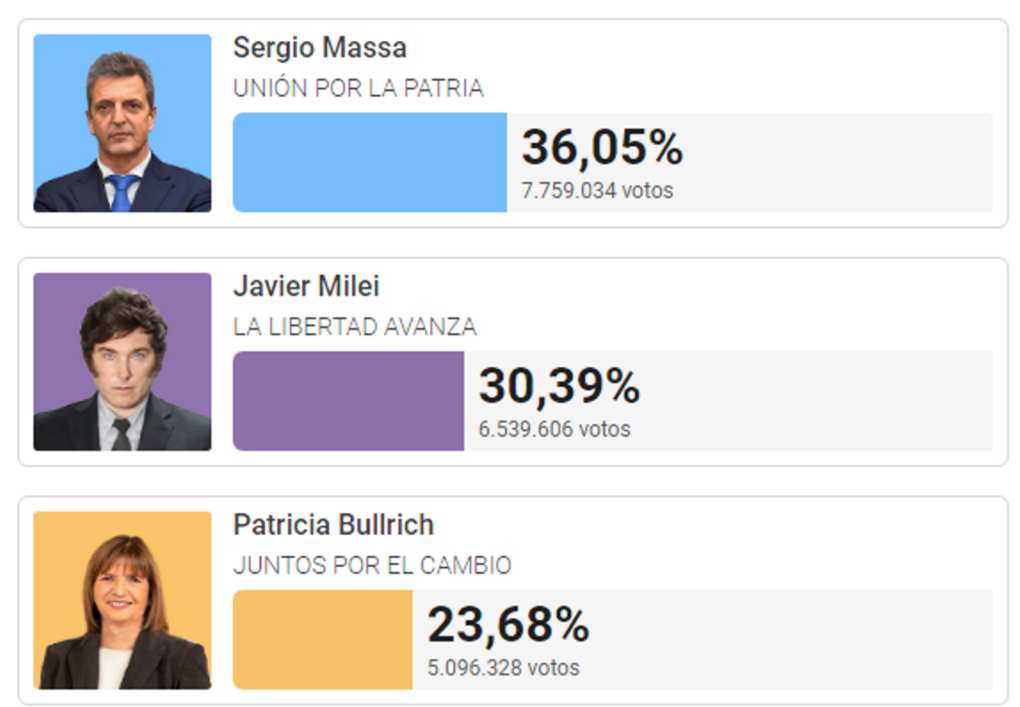1020x707 pixels.
Task: Click Sergio Massa's candidate photo
Action: point(122,123)
